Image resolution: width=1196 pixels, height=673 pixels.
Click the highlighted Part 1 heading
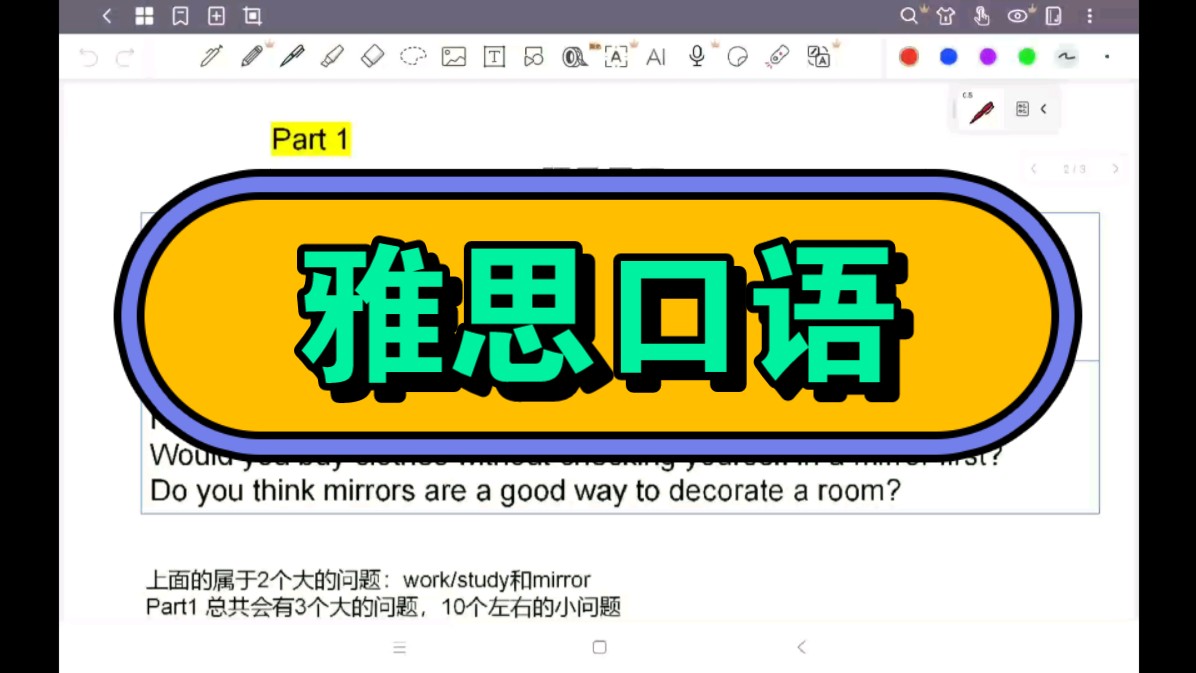point(310,139)
